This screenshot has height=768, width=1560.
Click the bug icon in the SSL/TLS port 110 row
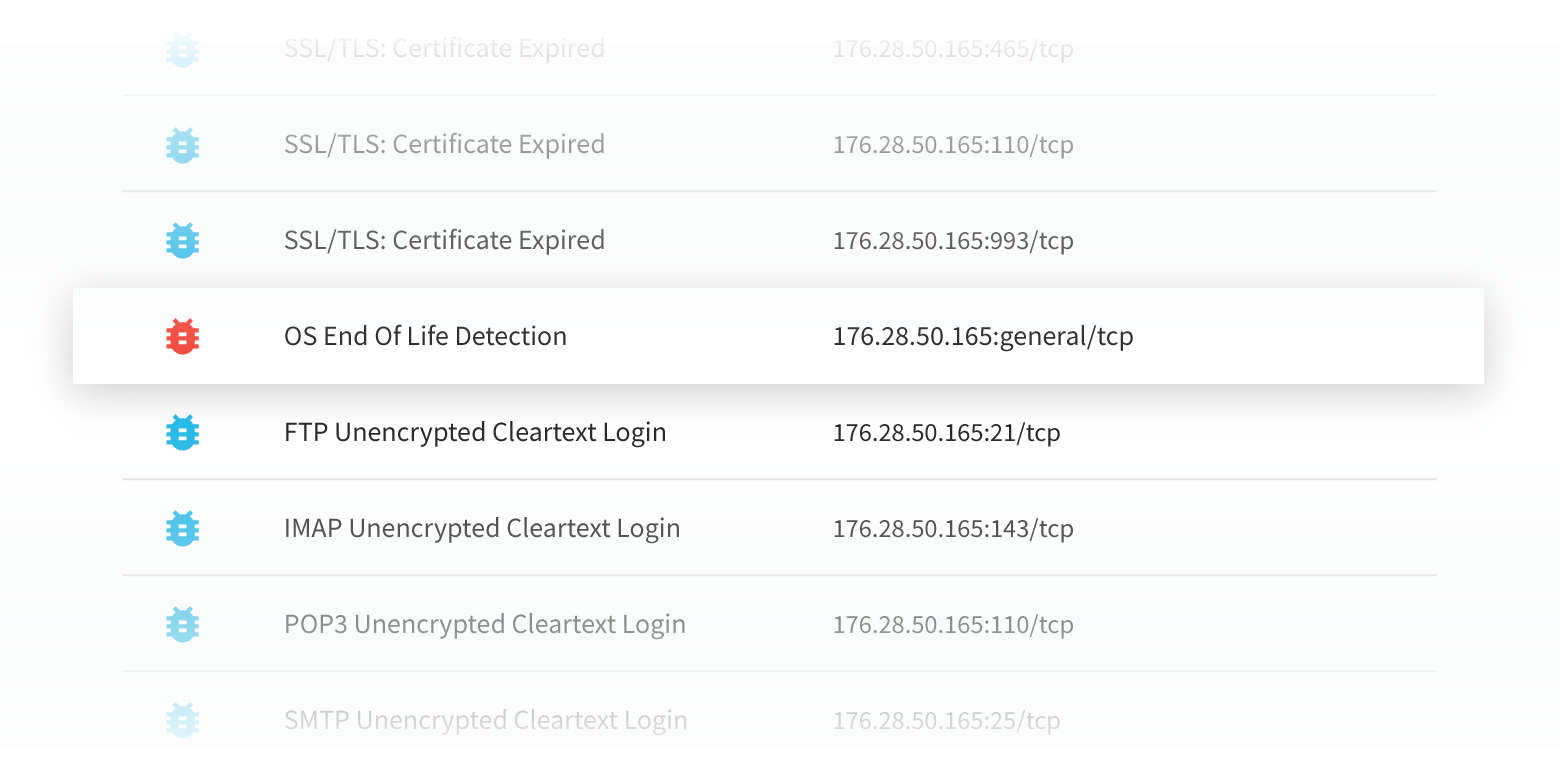pyautogui.click(x=182, y=144)
